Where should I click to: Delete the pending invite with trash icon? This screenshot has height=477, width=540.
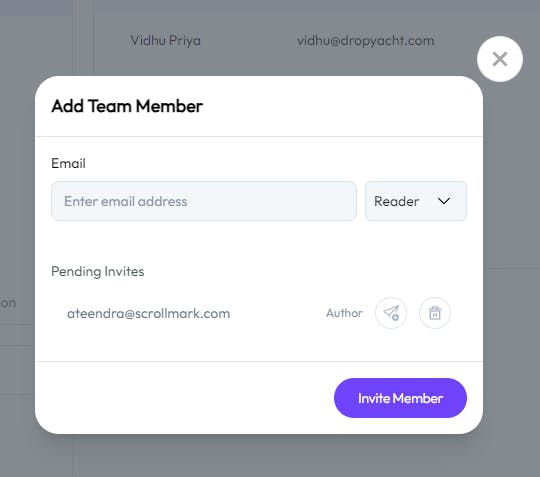pyautogui.click(x=435, y=313)
